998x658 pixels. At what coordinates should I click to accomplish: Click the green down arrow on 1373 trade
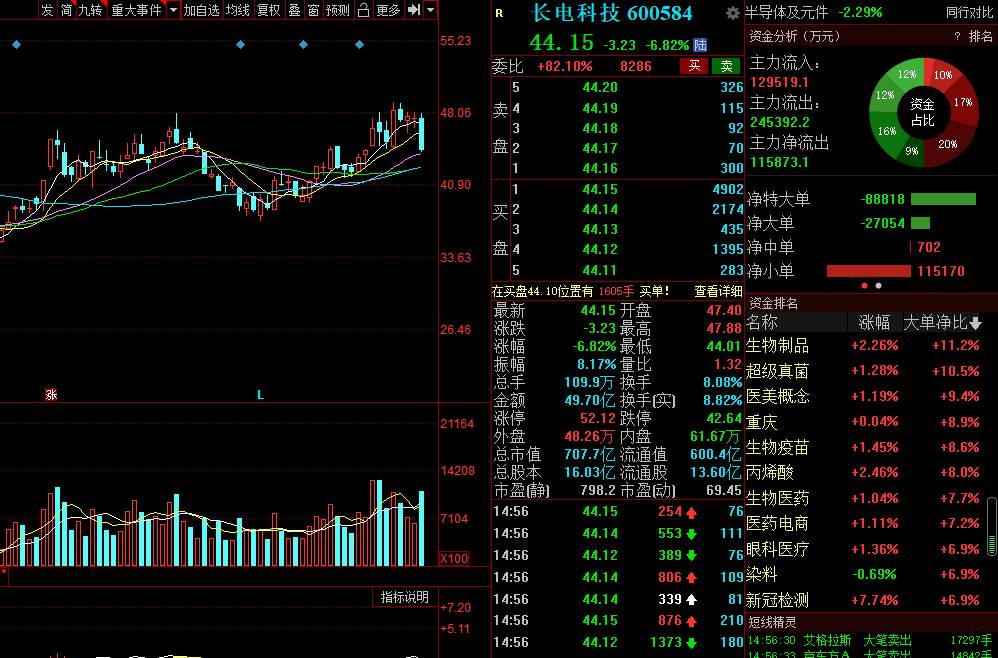[692, 643]
